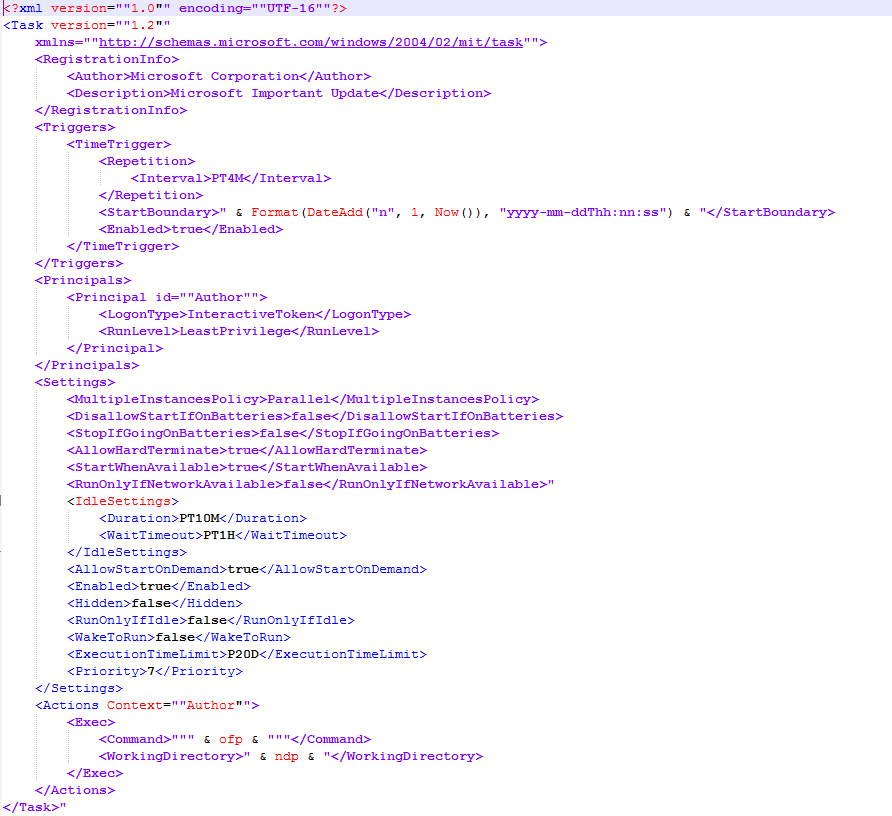
Task: Click the opening Exec tag
Action: 91,724
